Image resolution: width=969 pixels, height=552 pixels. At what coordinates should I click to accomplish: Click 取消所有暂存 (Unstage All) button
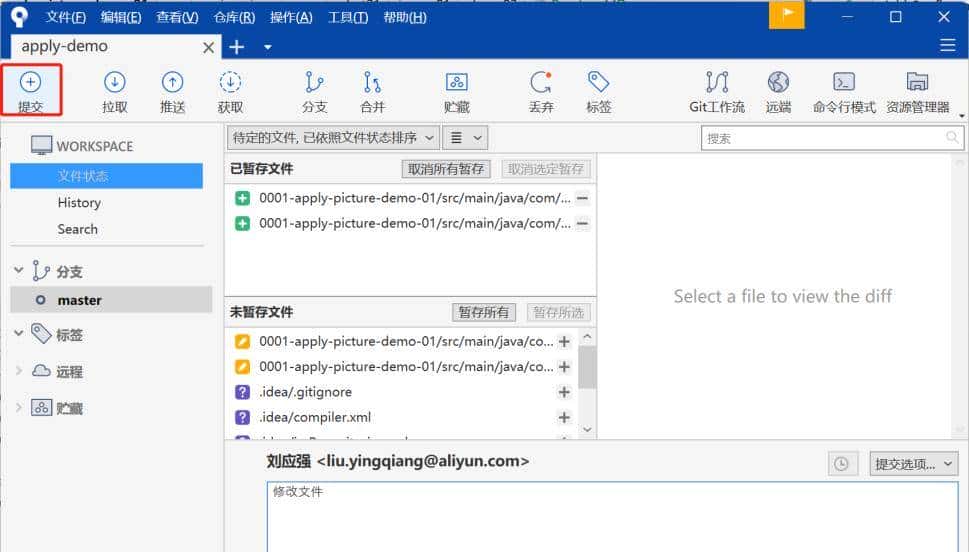[x=446, y=169]
